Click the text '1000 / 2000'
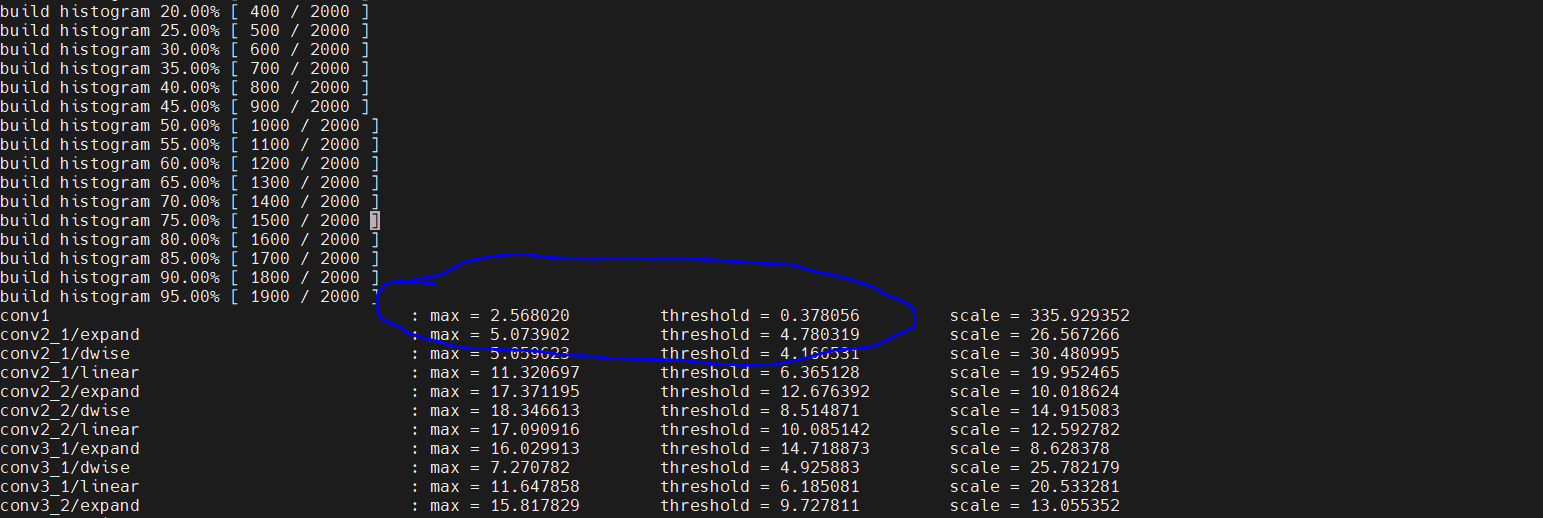This screenshot has width=1543, height=518. click(x=305, y=125)
